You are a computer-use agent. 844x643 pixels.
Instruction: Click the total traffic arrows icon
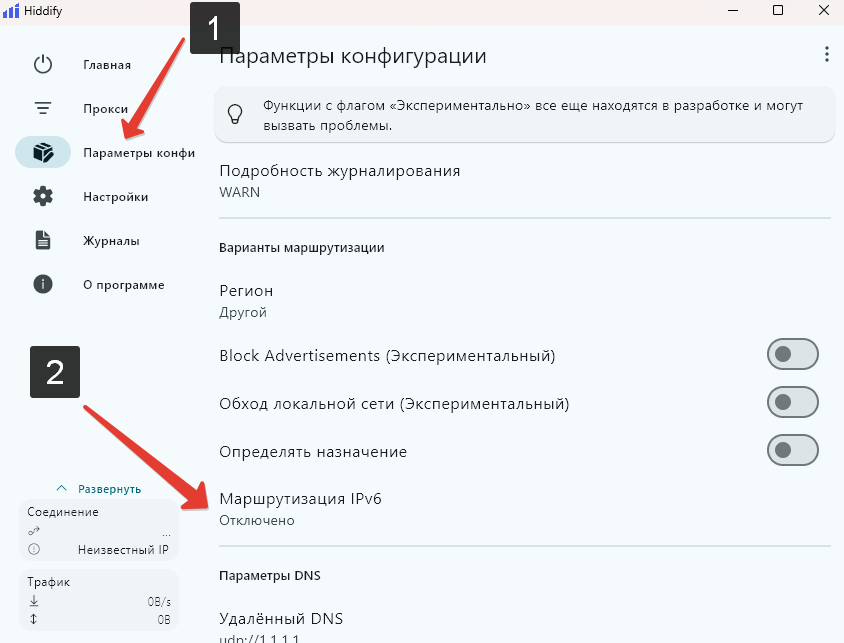(34, 619)
